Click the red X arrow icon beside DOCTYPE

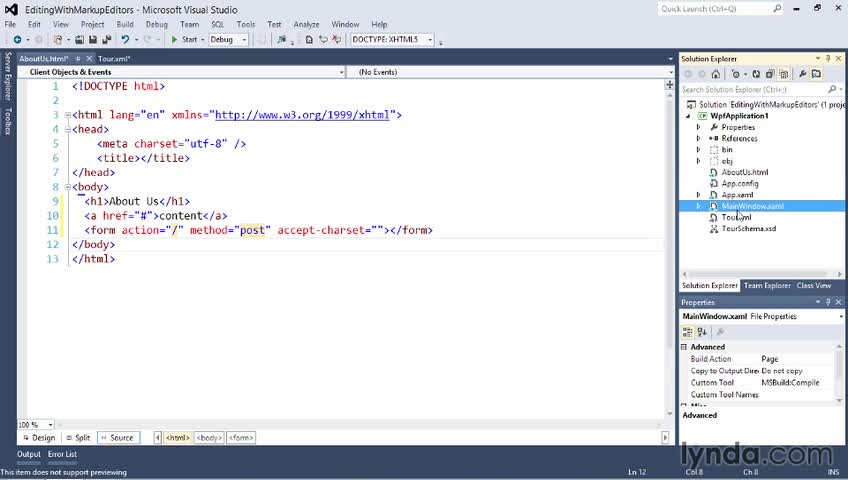point(336,39)
